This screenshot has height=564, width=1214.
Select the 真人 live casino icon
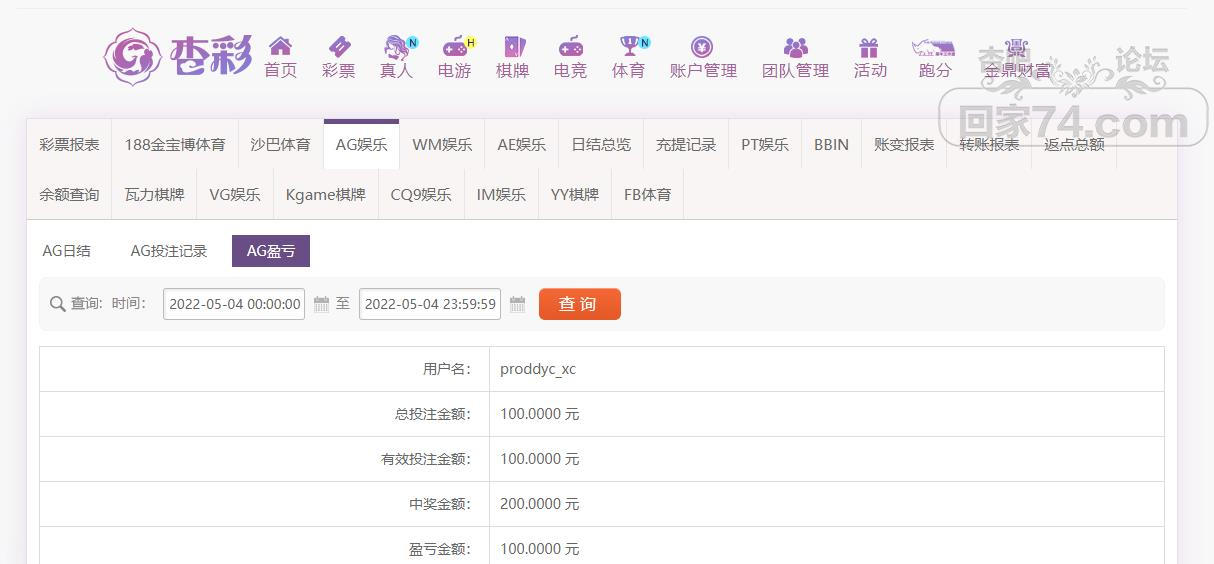[x=396, y=47]
